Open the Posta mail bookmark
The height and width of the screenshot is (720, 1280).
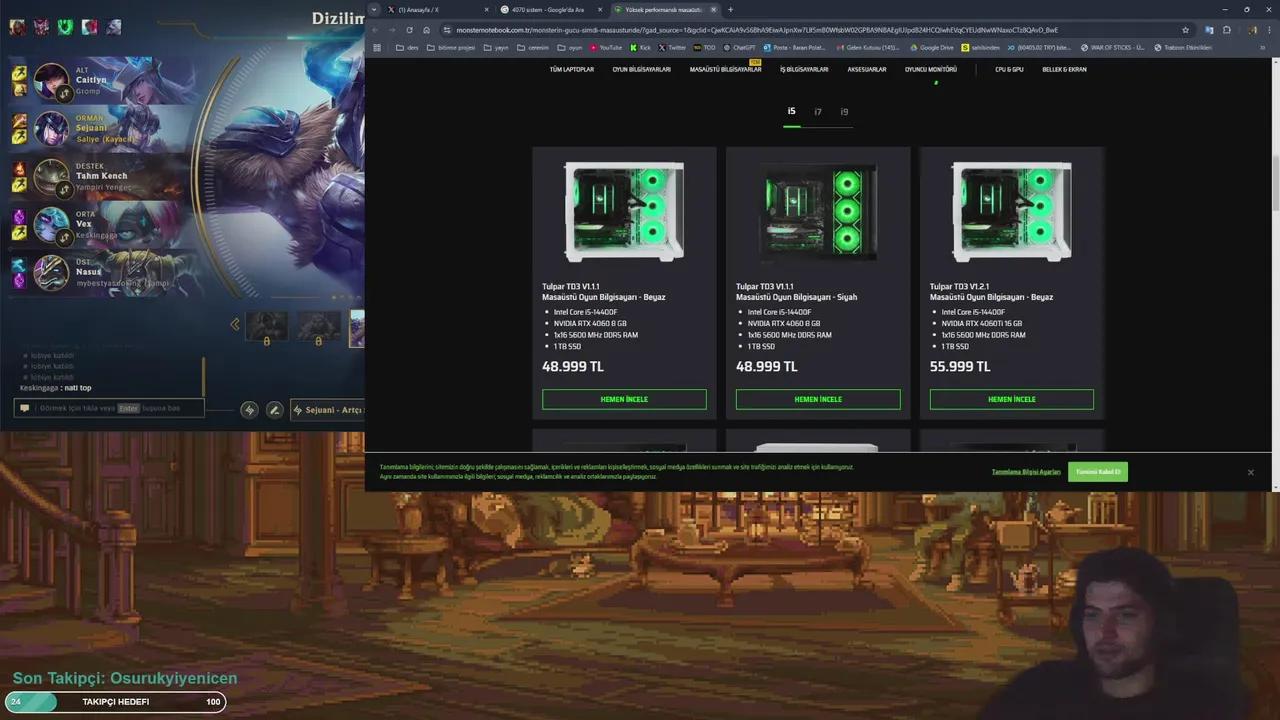(x=795, y=47)
